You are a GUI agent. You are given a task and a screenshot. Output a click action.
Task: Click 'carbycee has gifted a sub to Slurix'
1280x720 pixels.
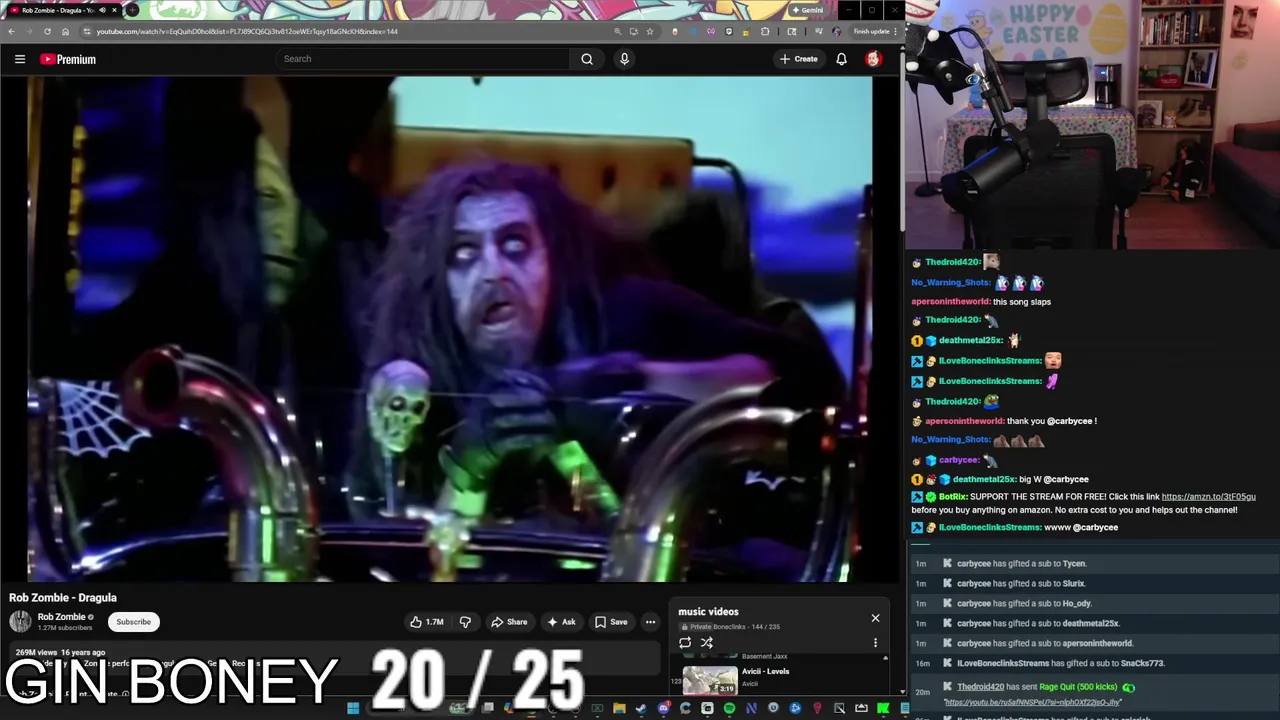point(1021,584)
